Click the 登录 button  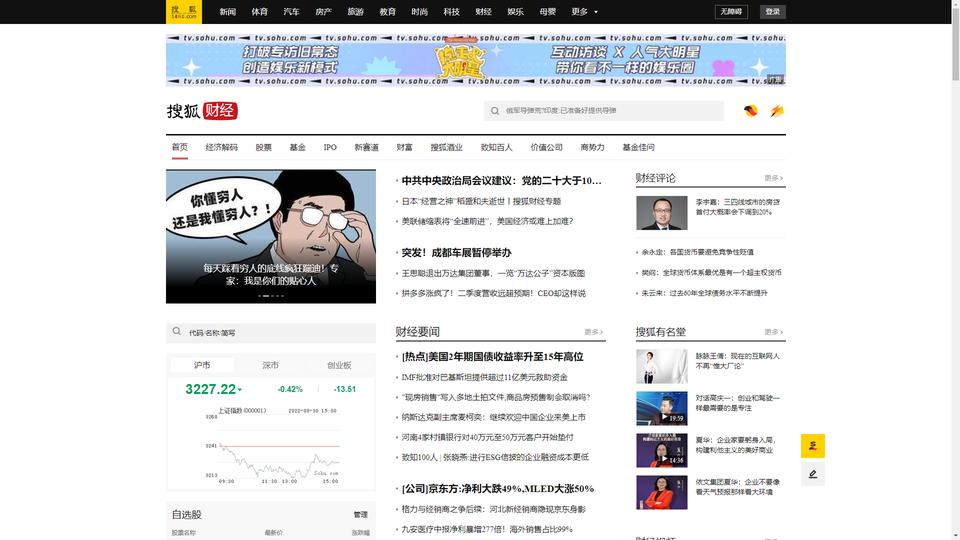point(773,12)
